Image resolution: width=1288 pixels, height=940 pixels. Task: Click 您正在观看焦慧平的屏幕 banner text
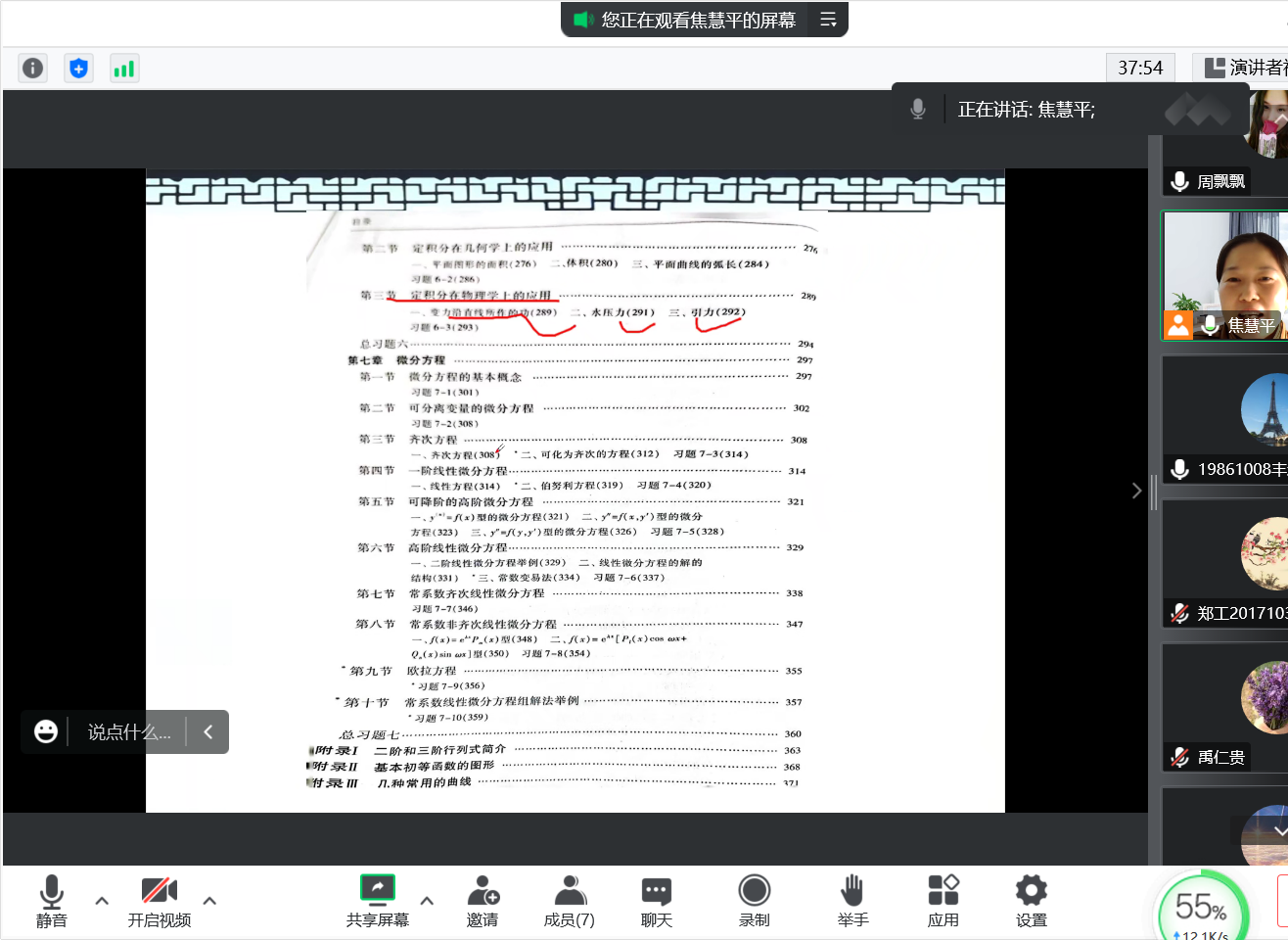pyautogui.click(x=698, y=20)
